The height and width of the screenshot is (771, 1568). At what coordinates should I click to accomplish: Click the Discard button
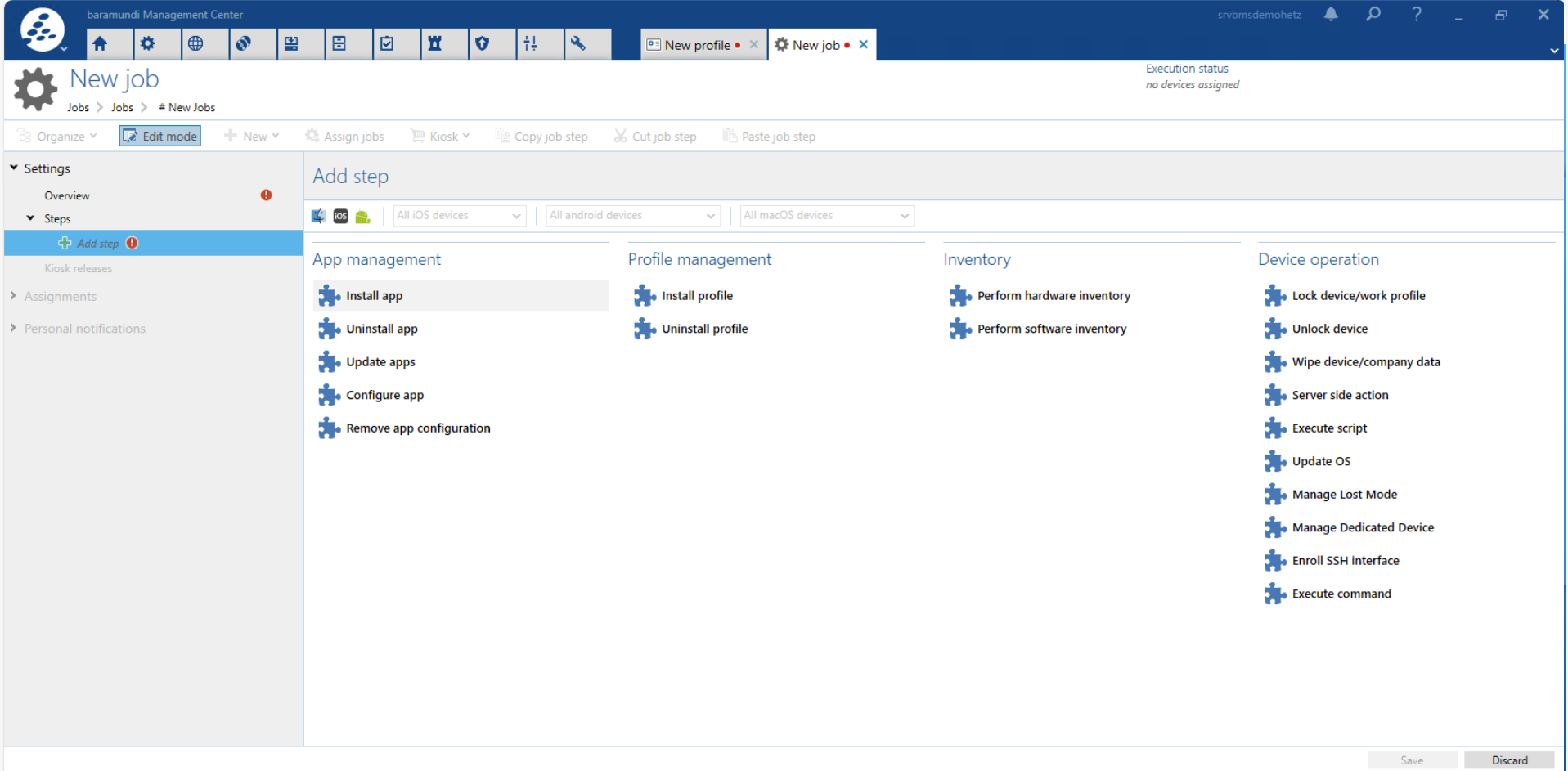(x=1508, y=760)
